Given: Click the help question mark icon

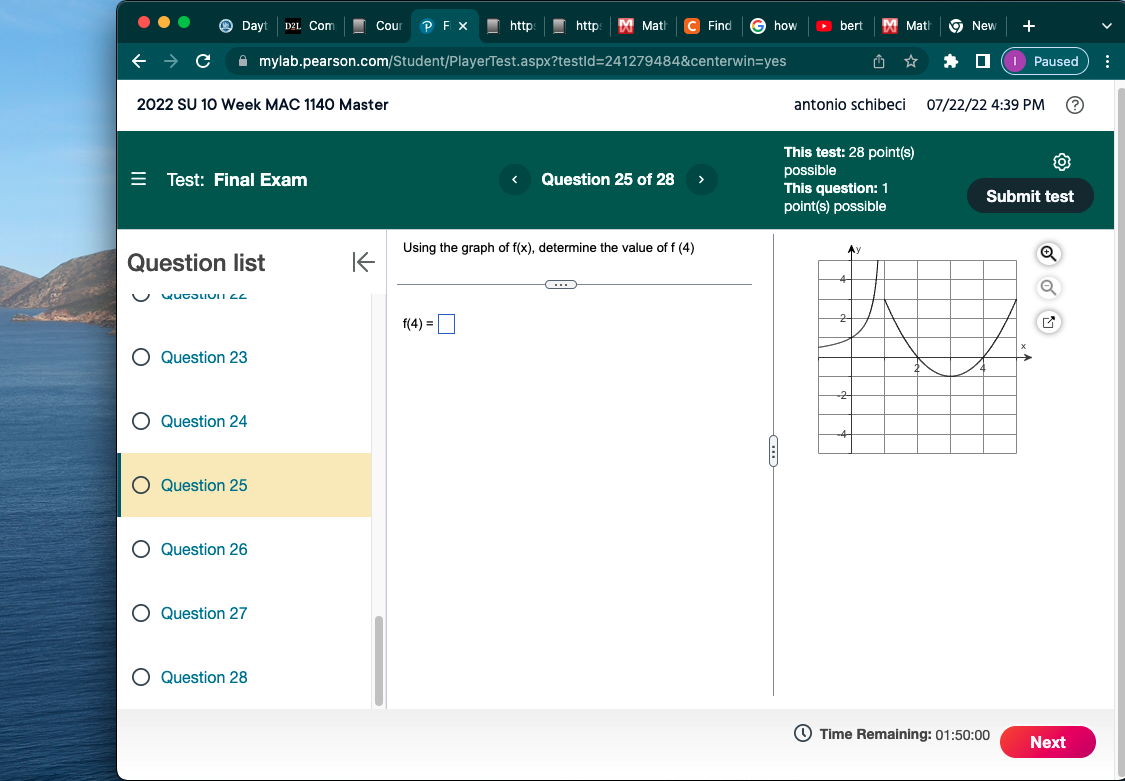Looking at the screenshot, I should click(x=1074, y=104).
